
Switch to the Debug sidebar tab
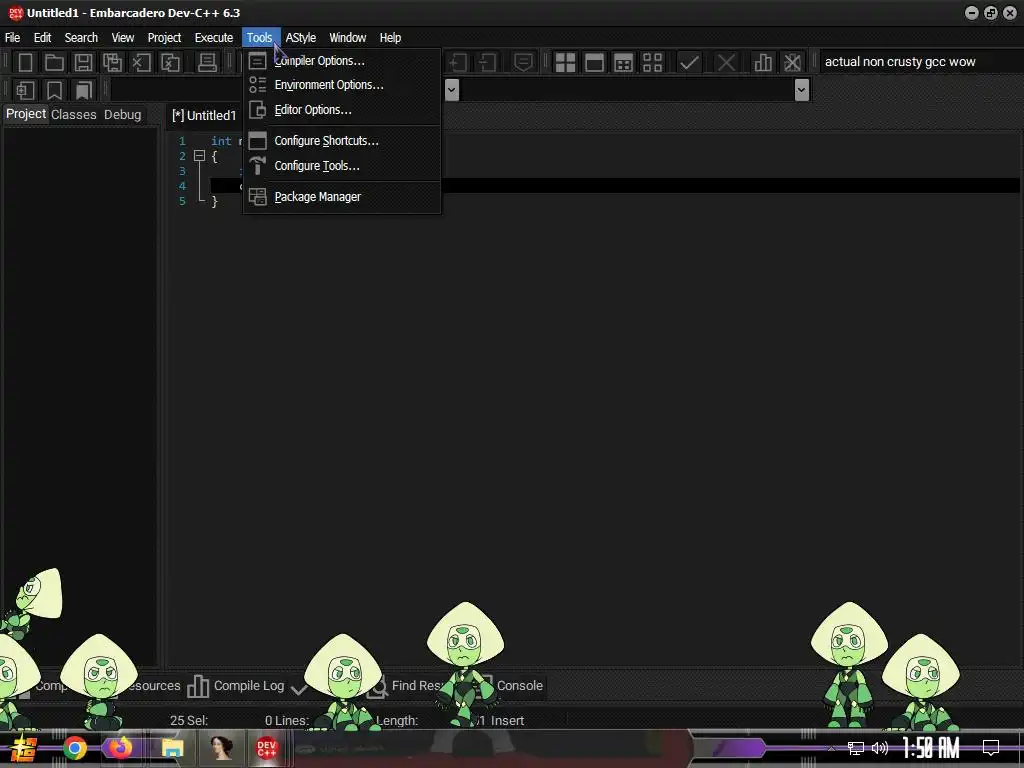(122, 114)
